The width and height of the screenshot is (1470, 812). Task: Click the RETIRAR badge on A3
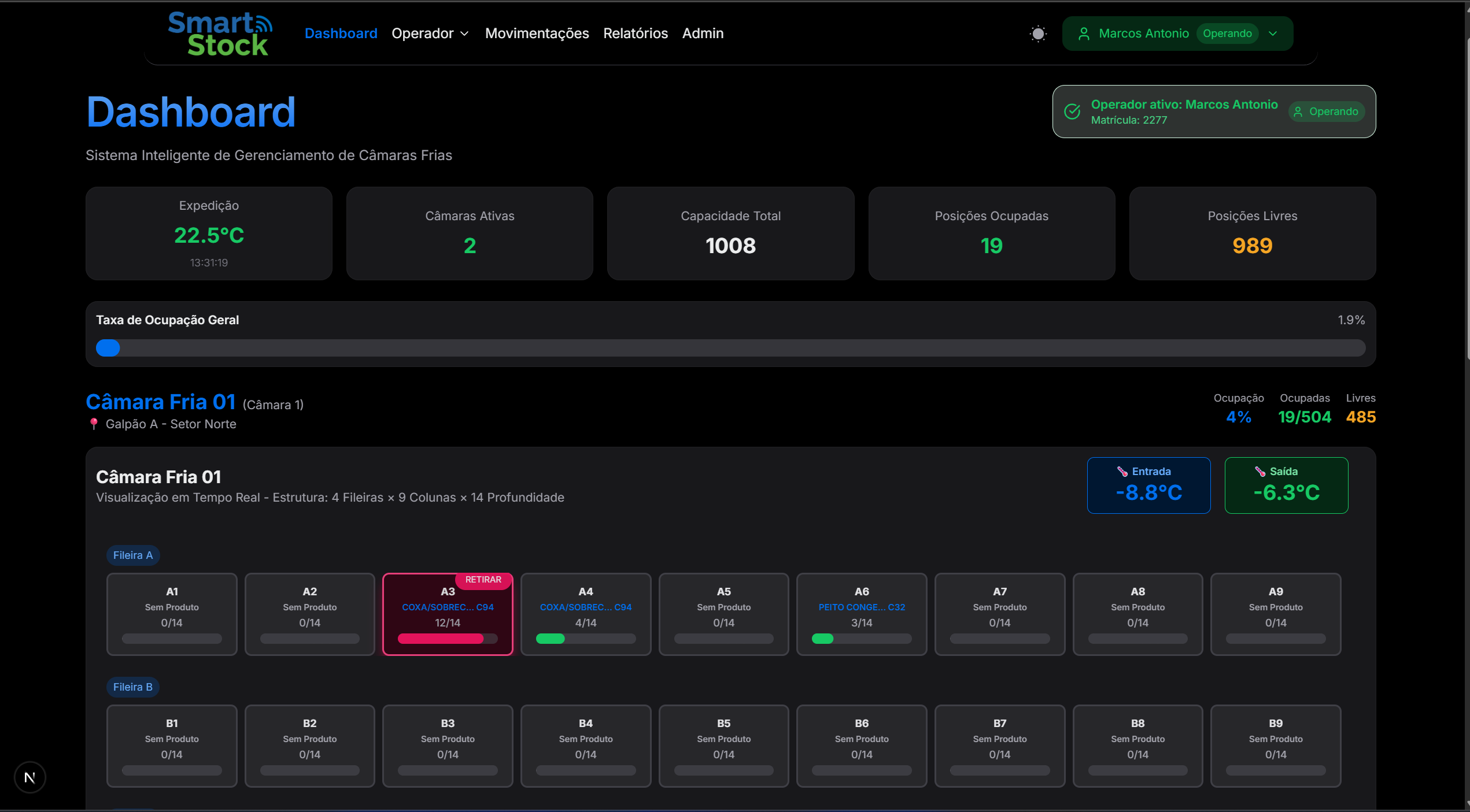pyautogui.click(x=483, y=580)
